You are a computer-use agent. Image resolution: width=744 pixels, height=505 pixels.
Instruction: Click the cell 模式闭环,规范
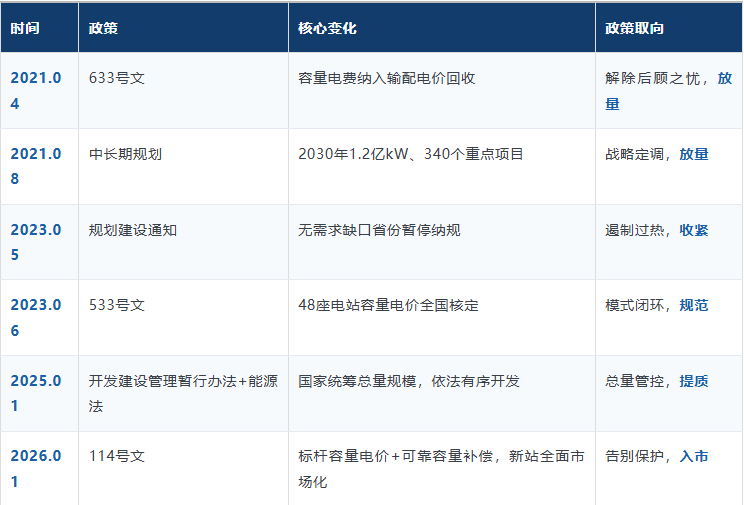[669, 318]
